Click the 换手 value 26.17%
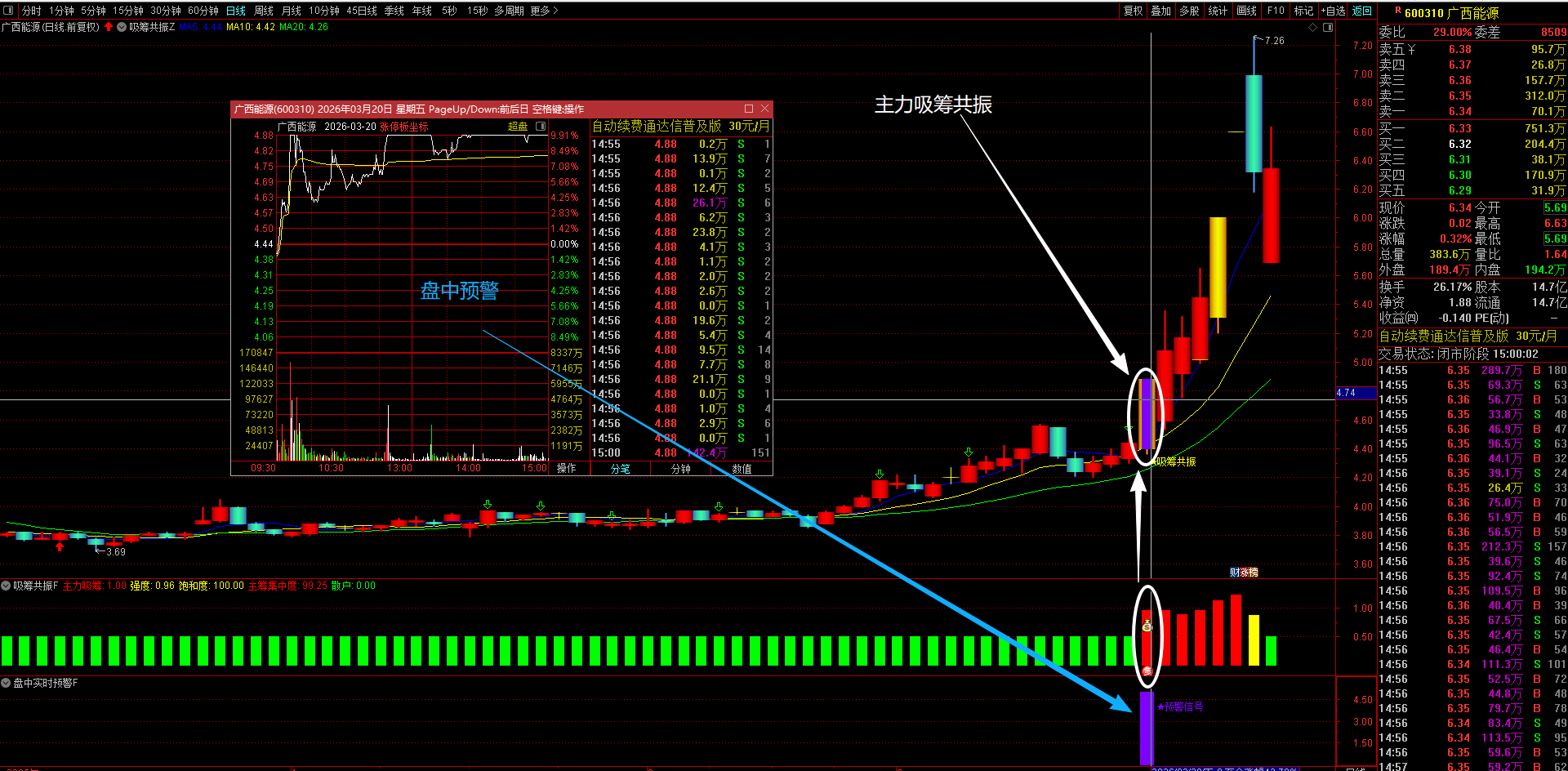This screenshot has height=771, width=1568. click(x=1451, y=287)
